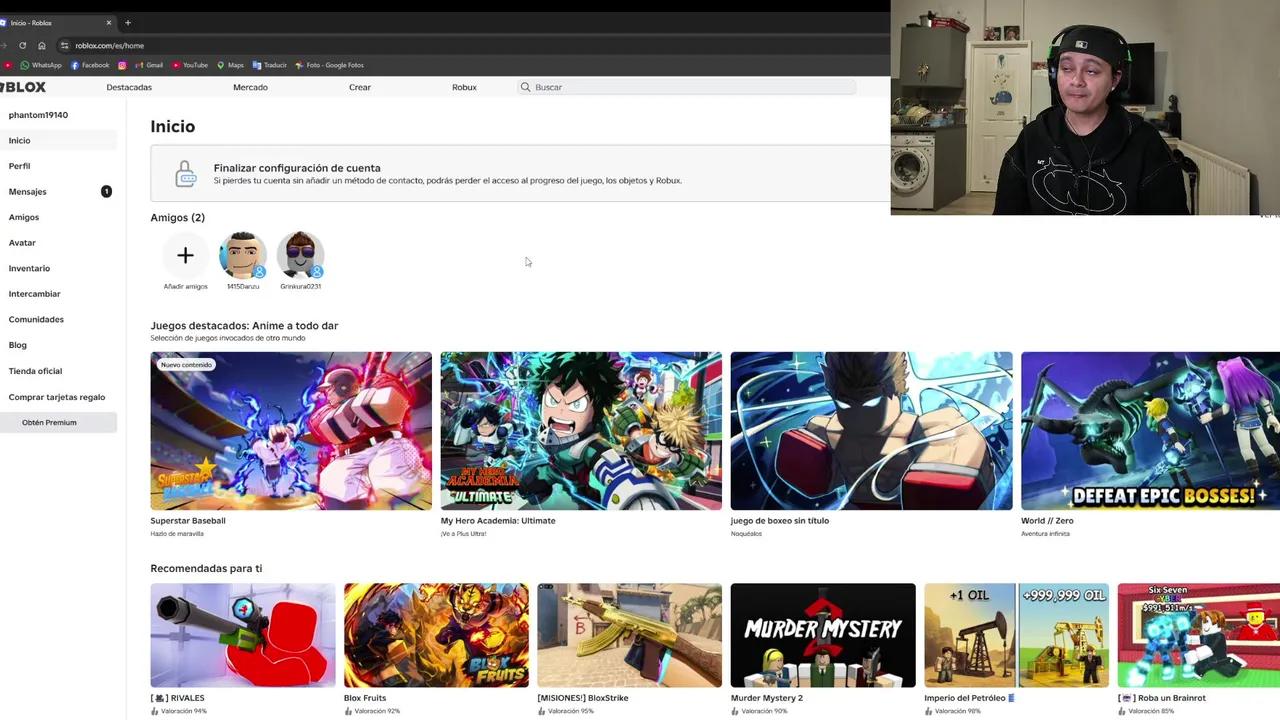
Task: Open friend 1415Danzu avatar
Action: [x=243, y=256]
